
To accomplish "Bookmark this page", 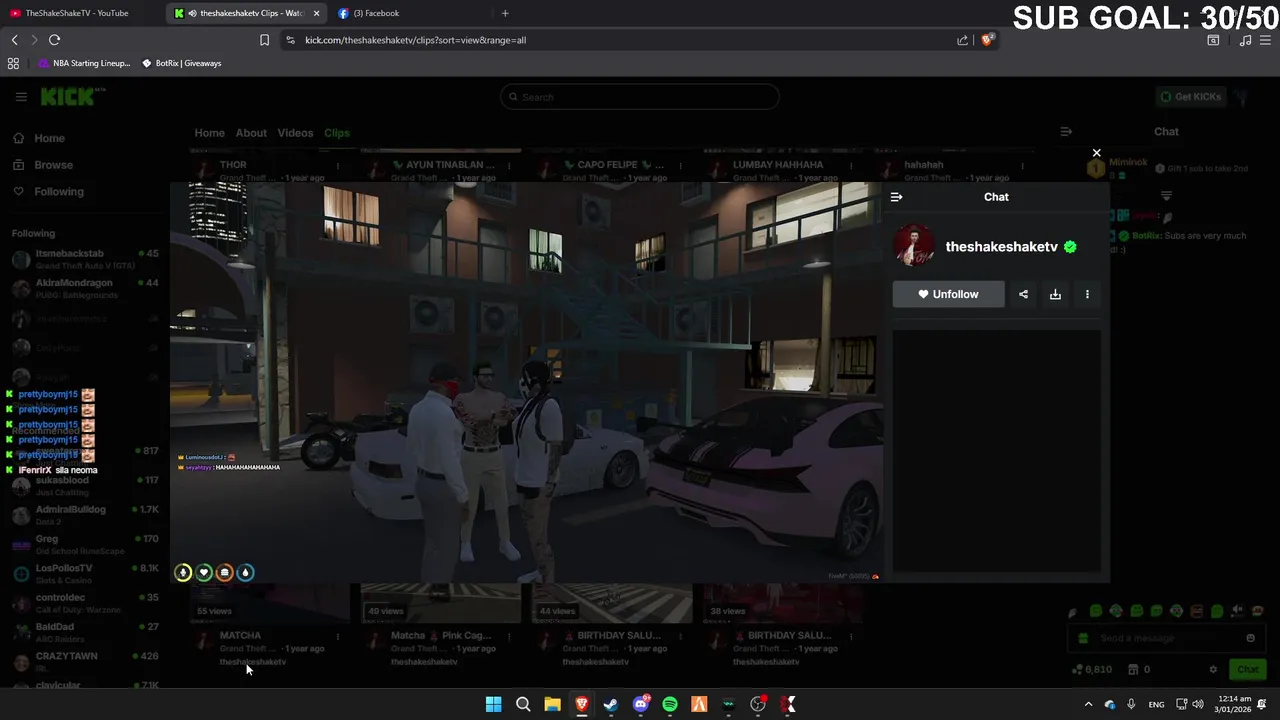I will pyautogui.click(x=264, y=40).
